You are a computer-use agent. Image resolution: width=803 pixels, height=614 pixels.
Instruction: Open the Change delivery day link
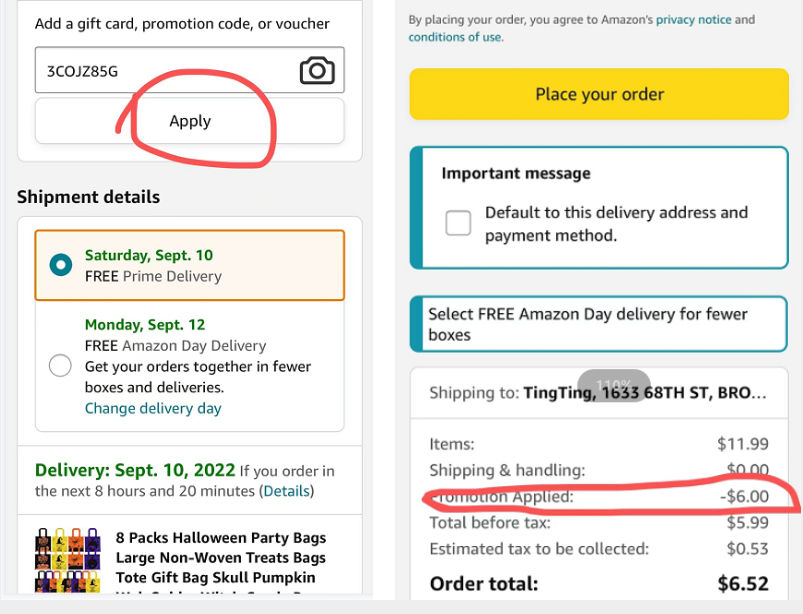[153, 408]
